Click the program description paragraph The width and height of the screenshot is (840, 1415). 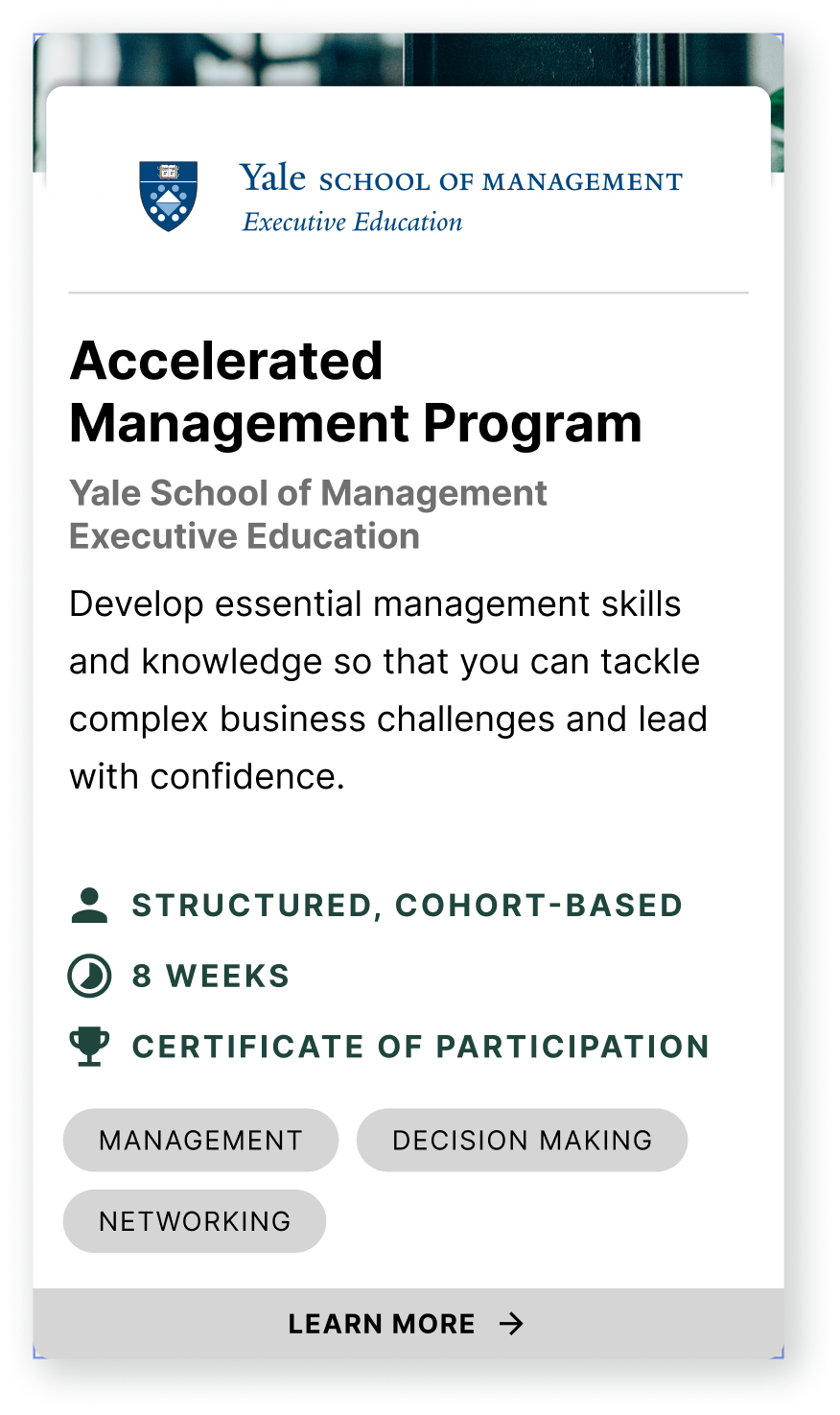[x=387, y=691]
